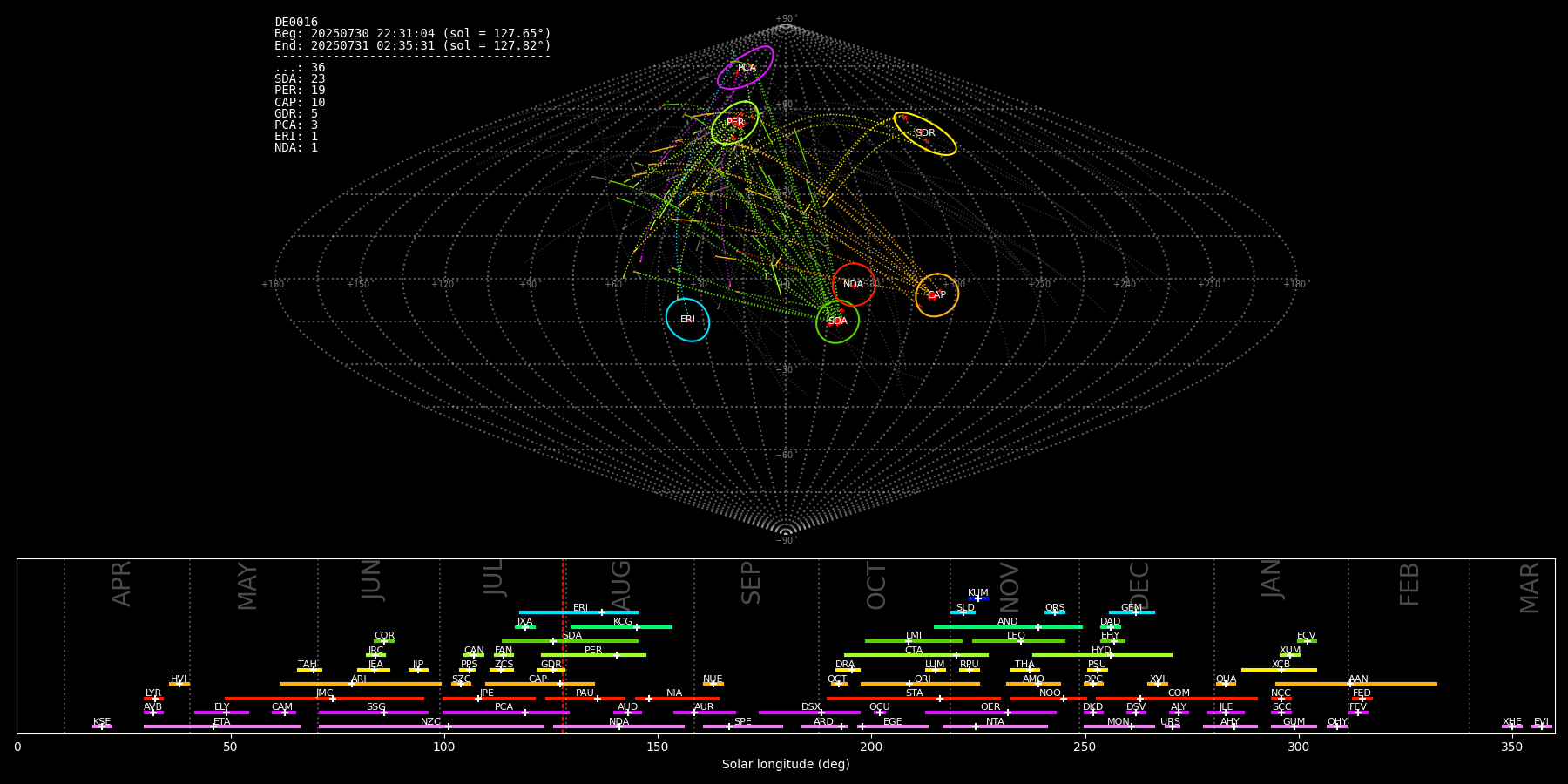The image size is (1568, 784).
Task: Click the AUG month label
Action: click(621, 585)
